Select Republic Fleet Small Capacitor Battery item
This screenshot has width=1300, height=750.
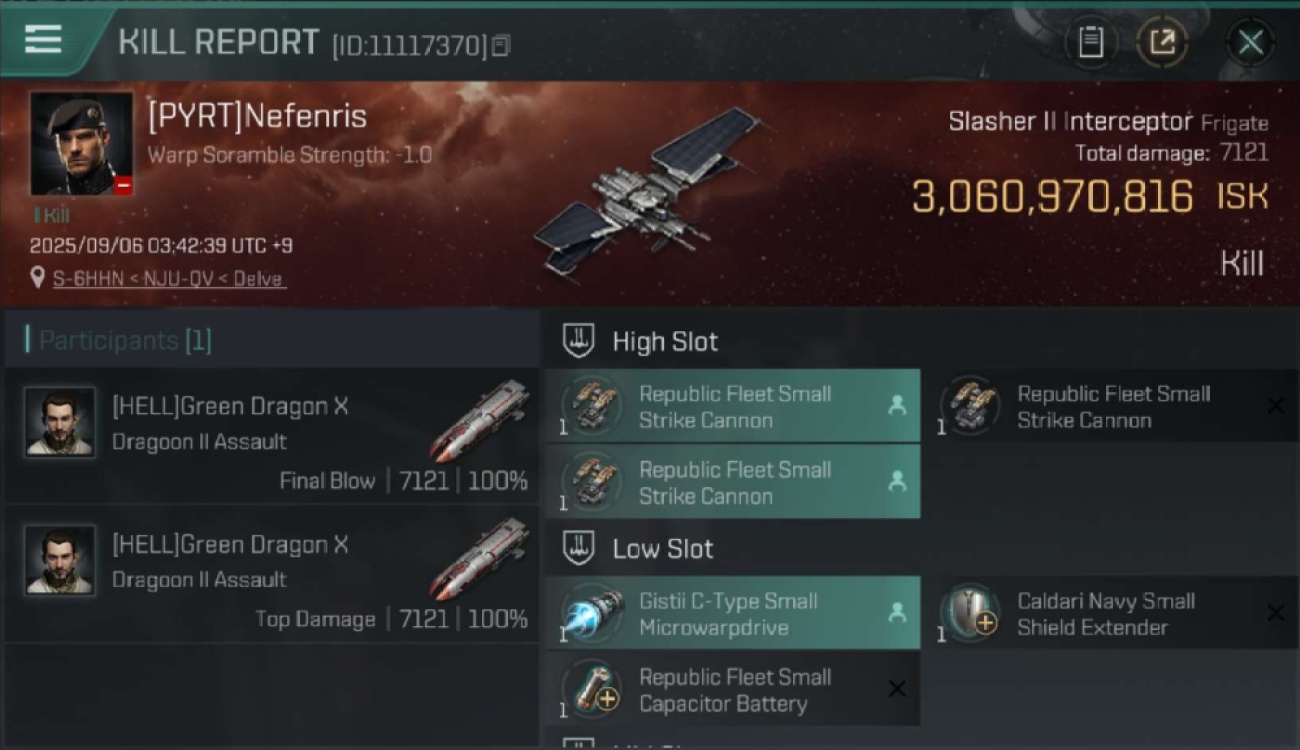[733, 689]
